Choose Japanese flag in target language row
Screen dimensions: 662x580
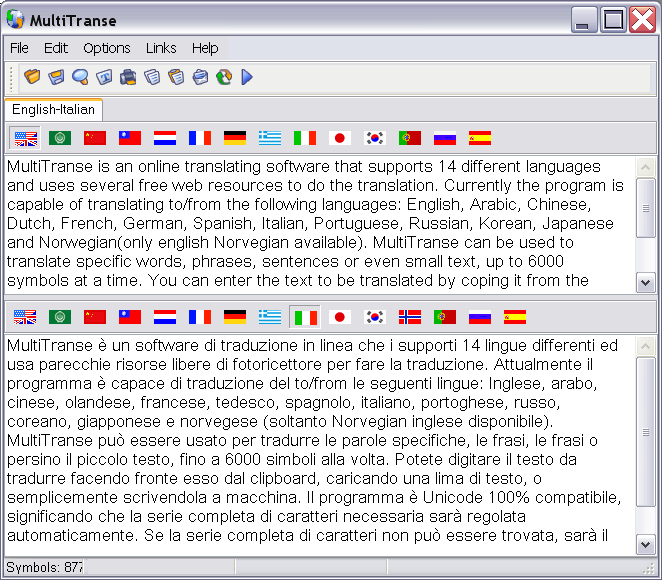point(340,317)
